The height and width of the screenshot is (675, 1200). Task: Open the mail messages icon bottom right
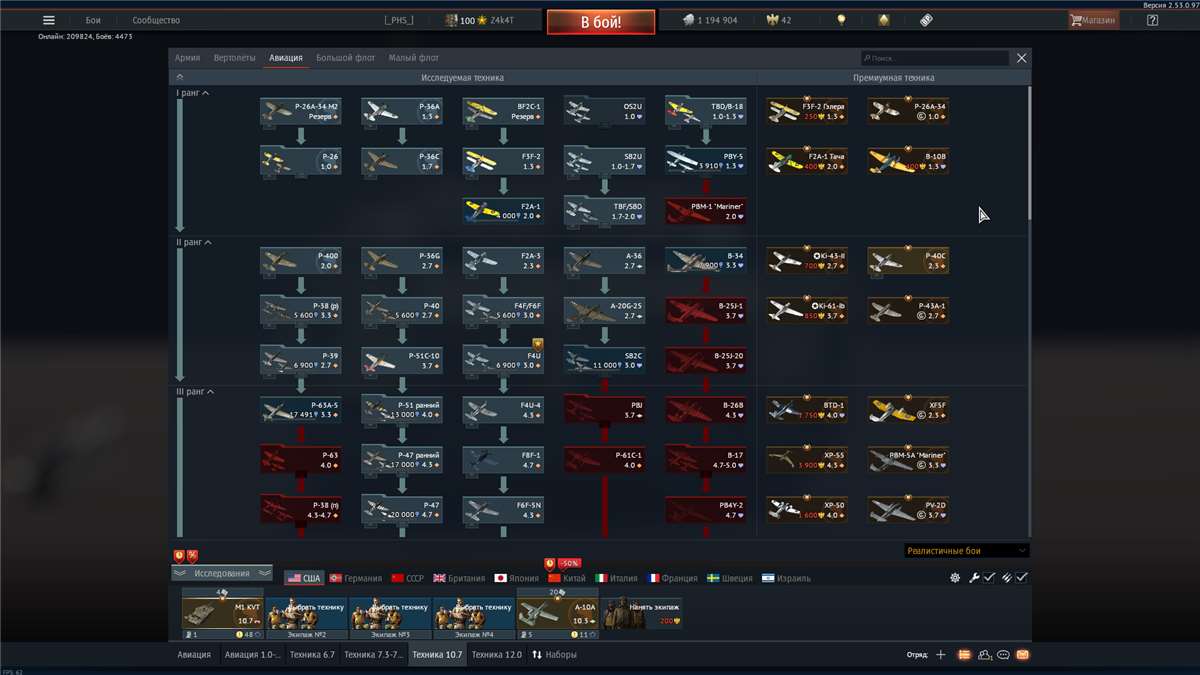coord(1023,653)
